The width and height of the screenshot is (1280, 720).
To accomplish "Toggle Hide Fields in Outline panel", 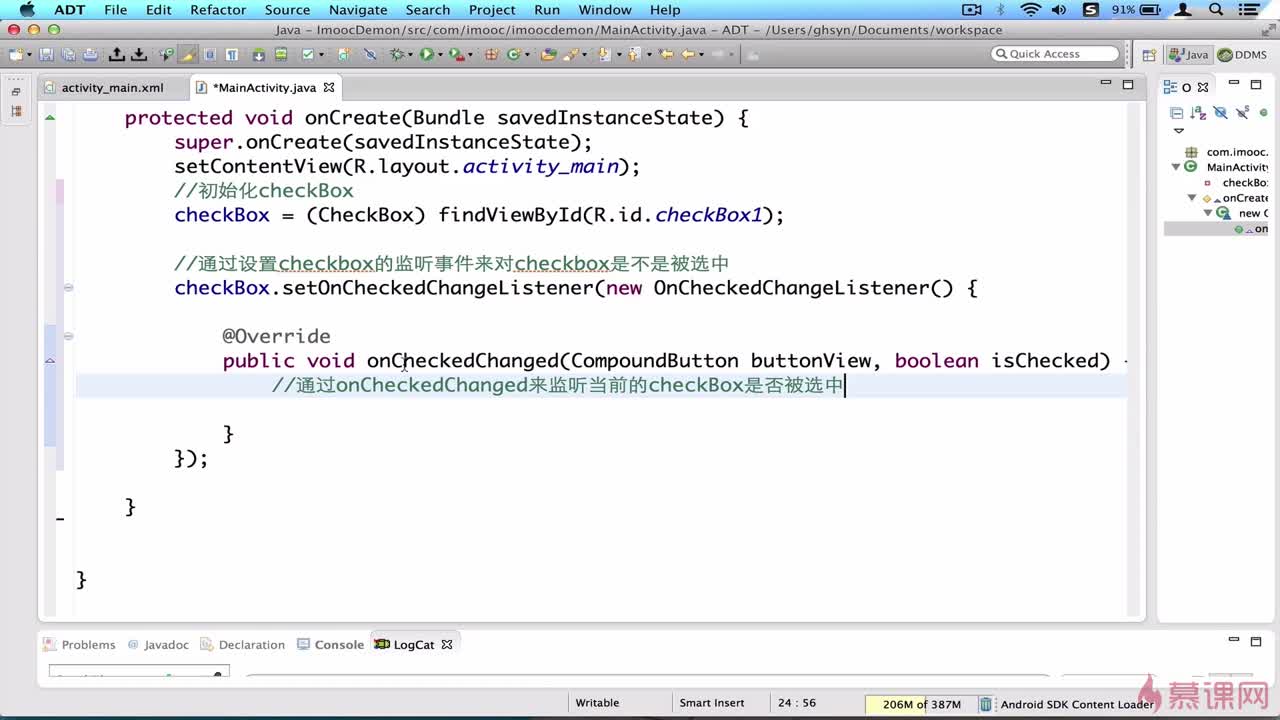I will [1220, 113].
